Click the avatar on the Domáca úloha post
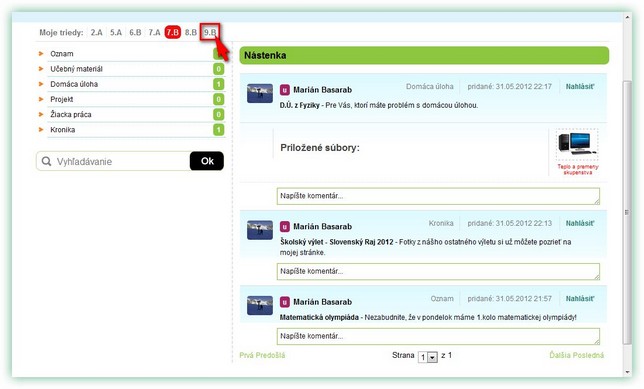Screen dimensions: 644x389 (260, 93)
